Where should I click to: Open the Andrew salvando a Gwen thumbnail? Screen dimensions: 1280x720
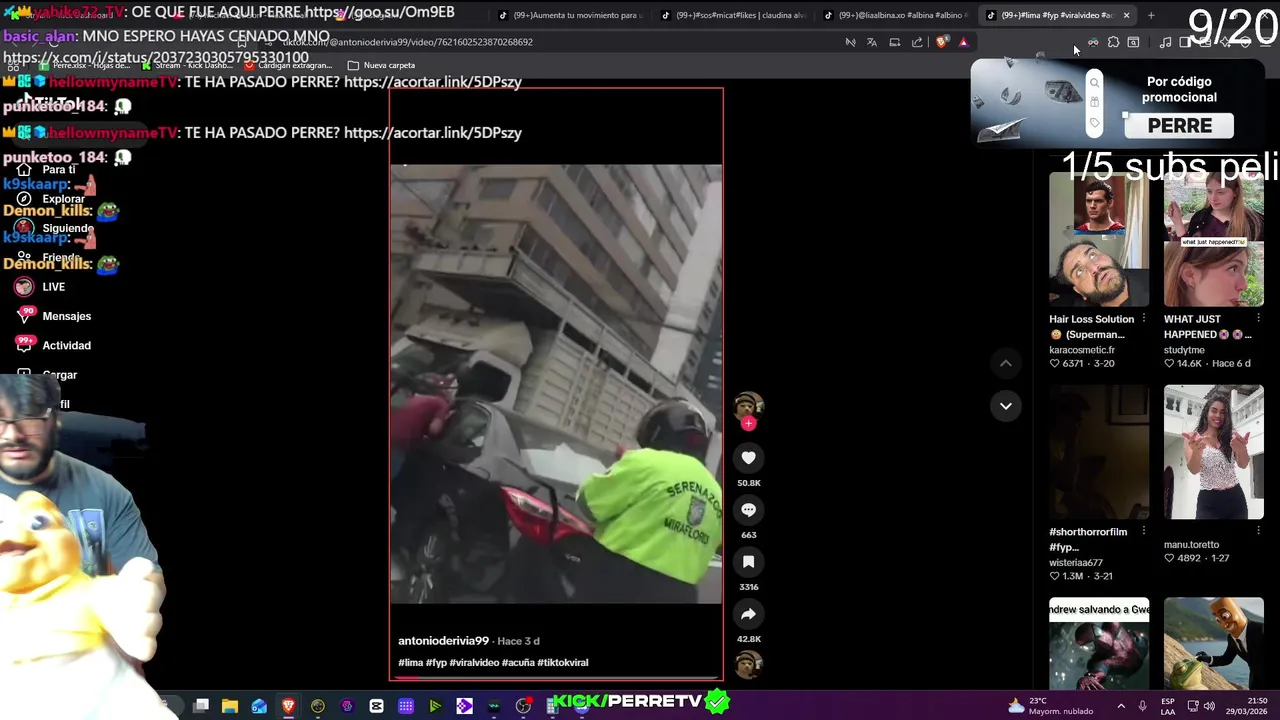click(1099, 645)
